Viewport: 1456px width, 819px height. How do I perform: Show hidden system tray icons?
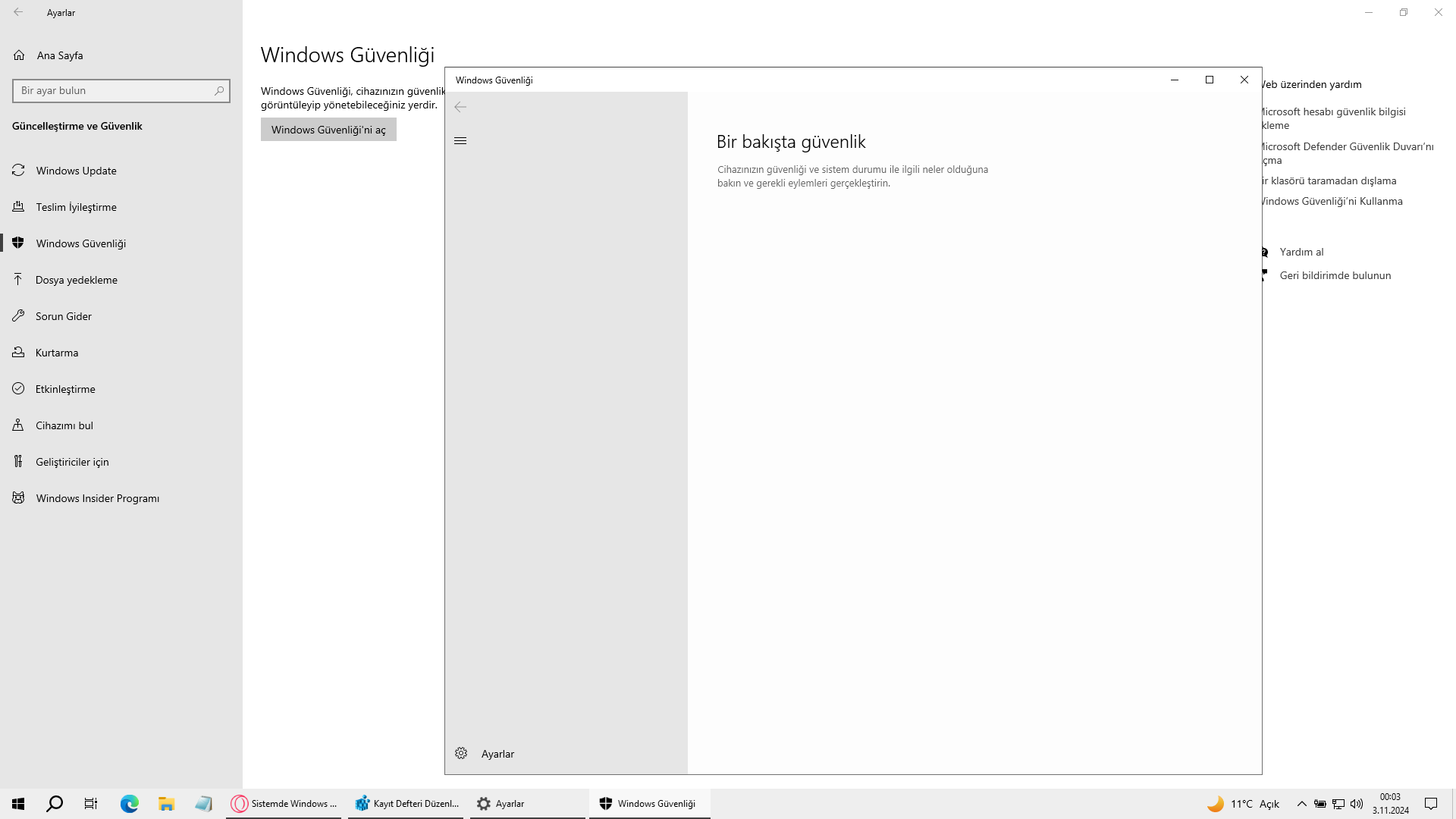pyautogui.click(x=1301, y=804)
